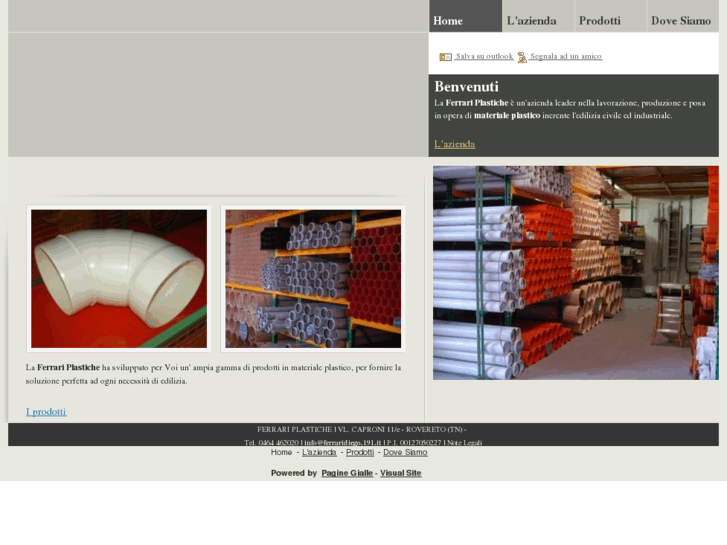
Task: Open the large warehouse pipes photo
Action: click(x=576, y=273)
